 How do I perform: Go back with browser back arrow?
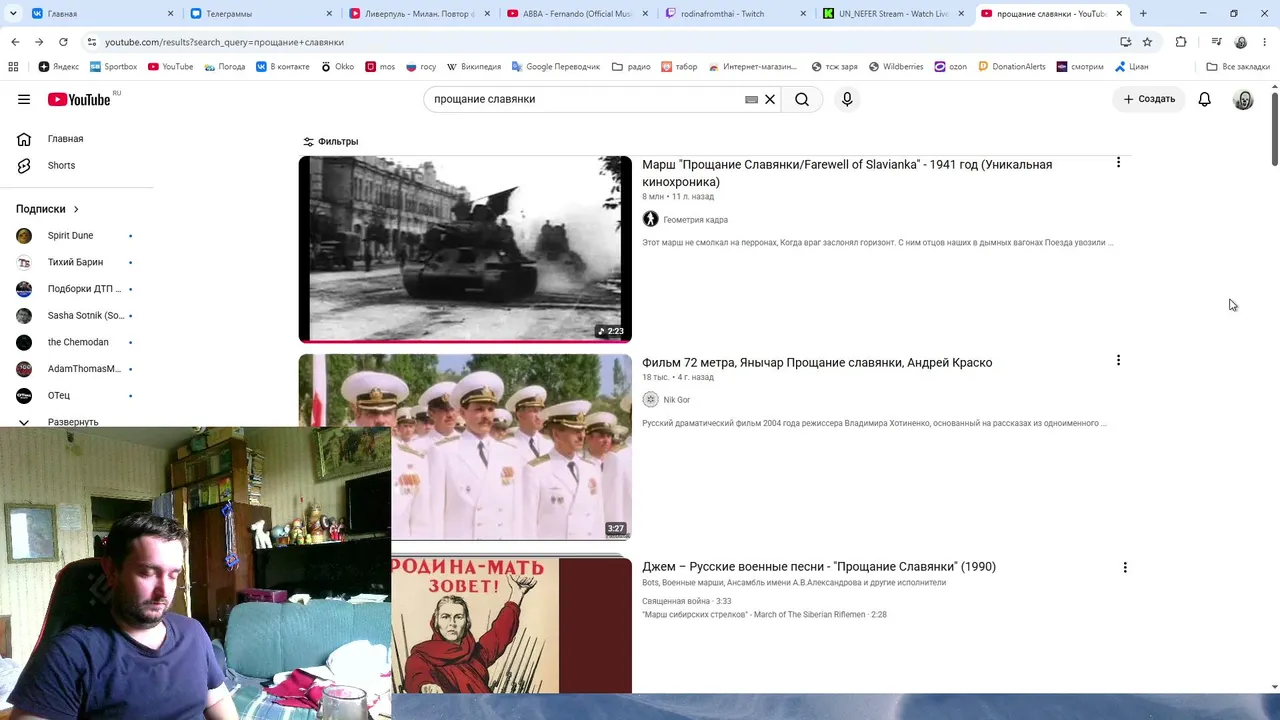point(15,42)
